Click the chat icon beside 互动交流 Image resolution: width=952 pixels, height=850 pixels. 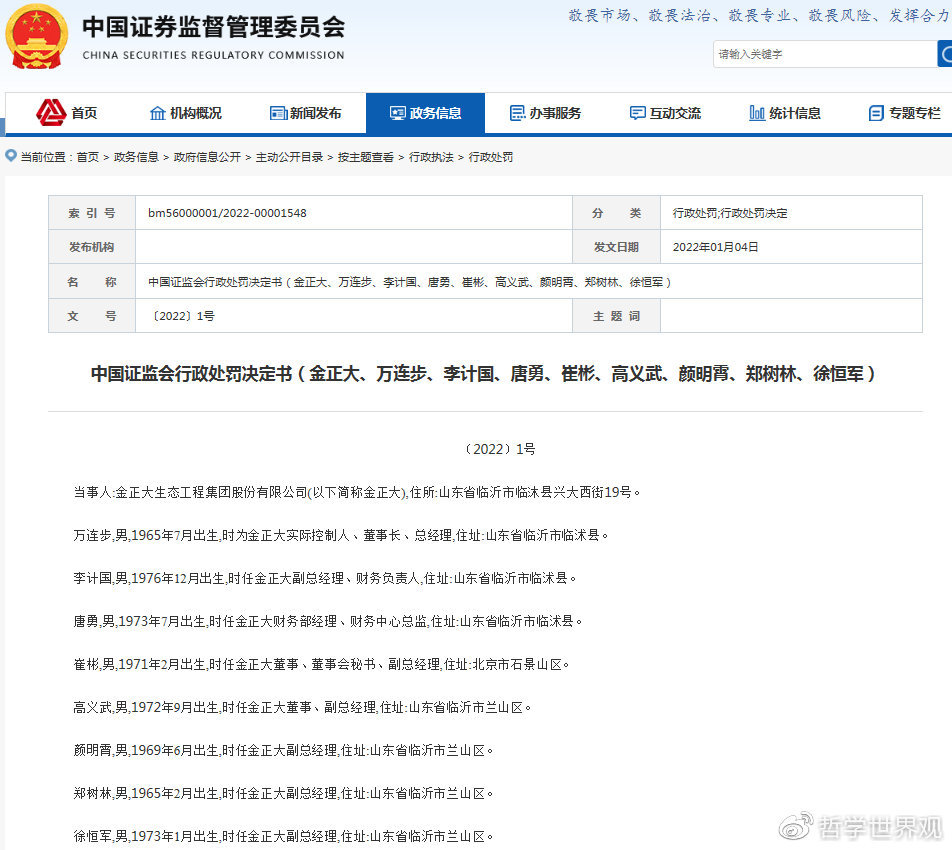coord(637,113)
